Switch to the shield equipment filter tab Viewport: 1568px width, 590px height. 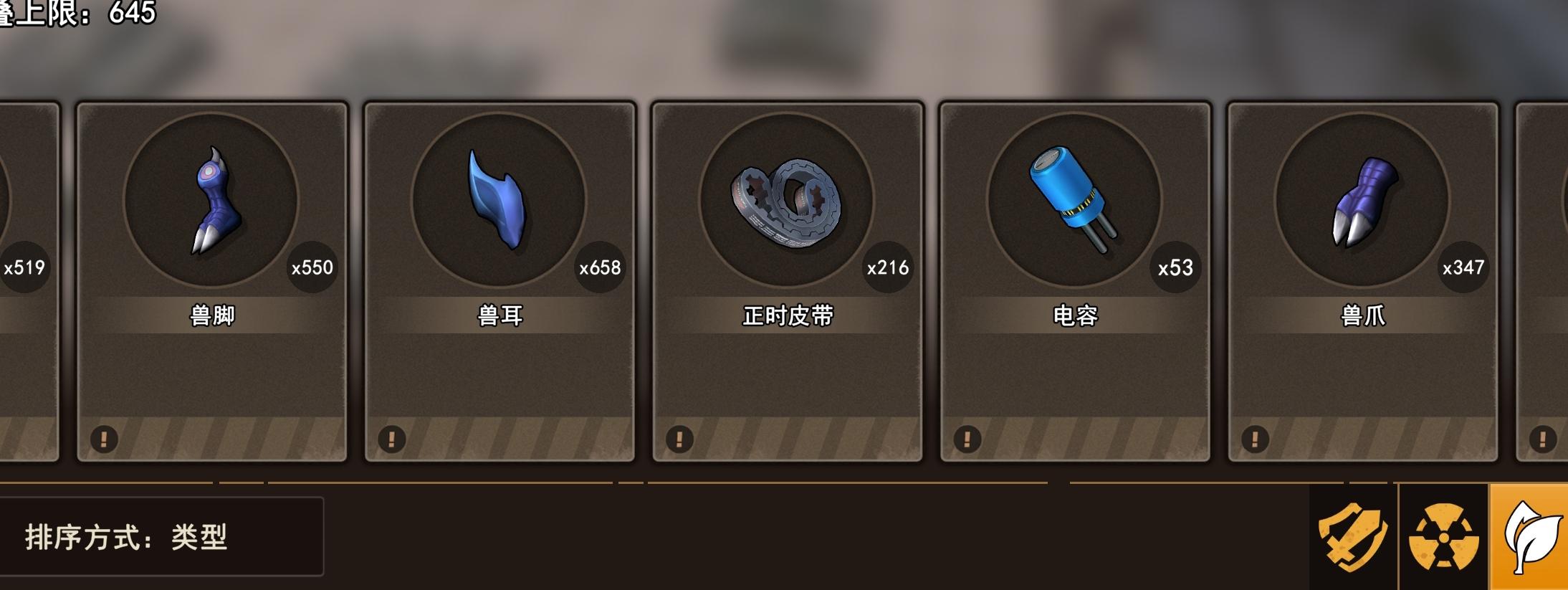tap(1353, 537)
